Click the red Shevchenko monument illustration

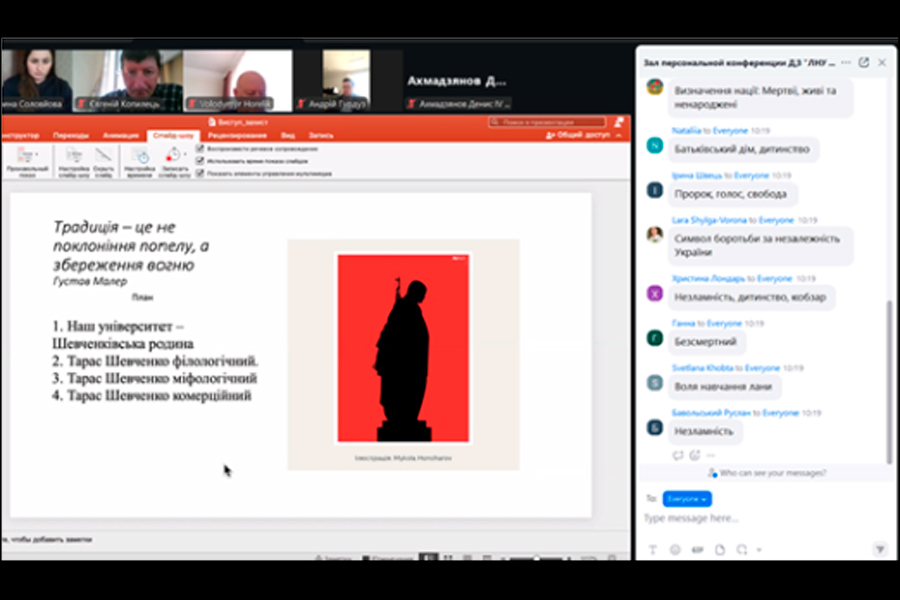coord(403,349)
